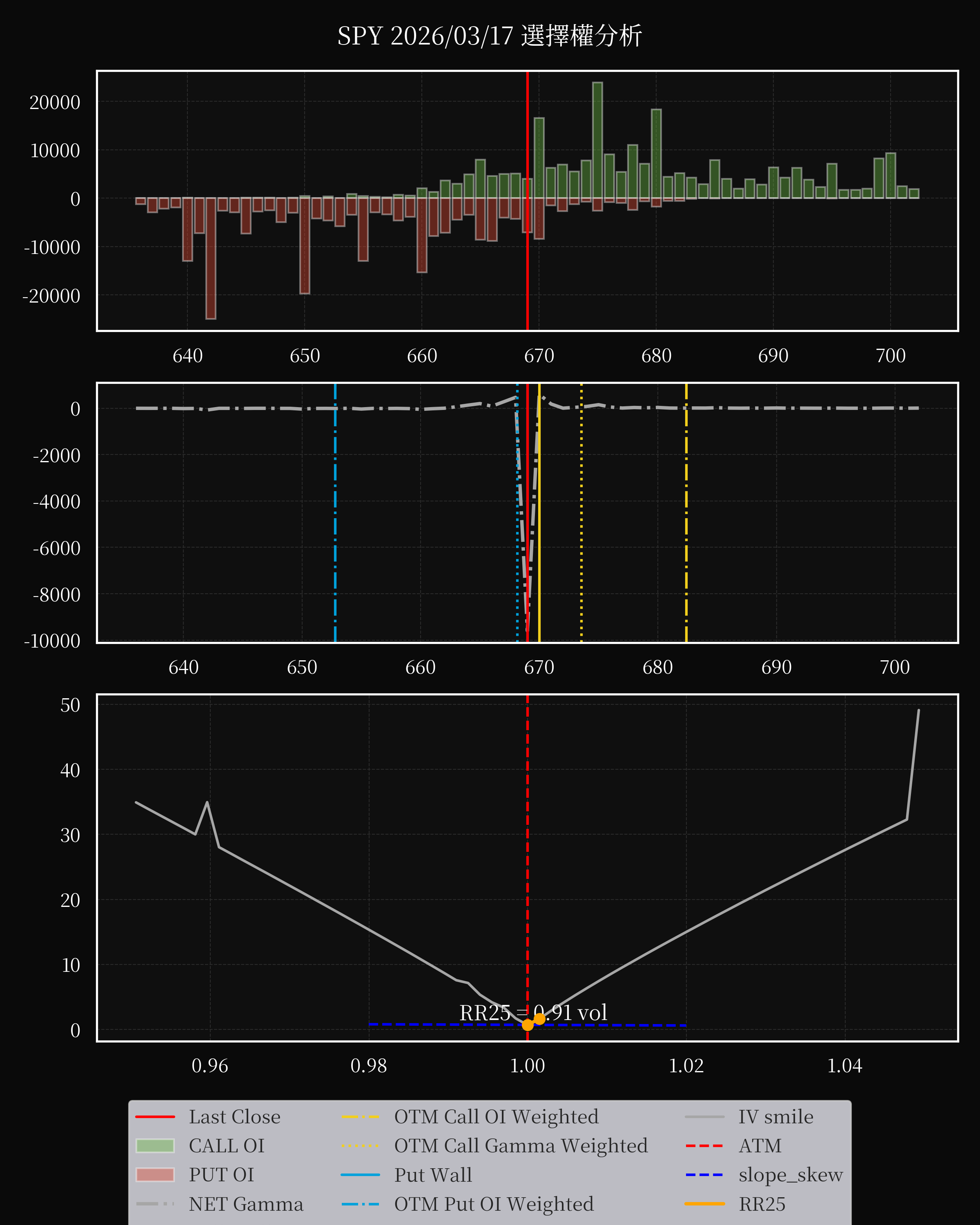Screen dimensions: 980x1225
Task: Click the -20000 y-axis label in top chart
Action: (52, 296)
